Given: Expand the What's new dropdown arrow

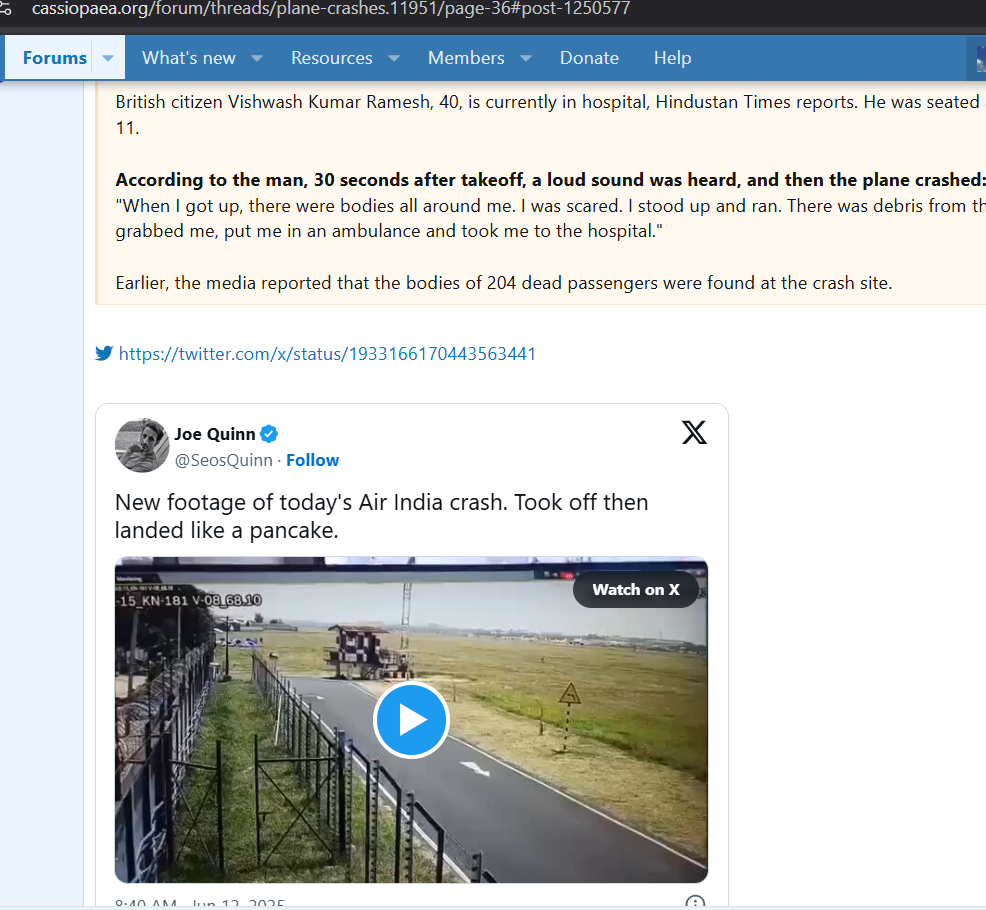Looking at the screenshot, I should (257, 58).
